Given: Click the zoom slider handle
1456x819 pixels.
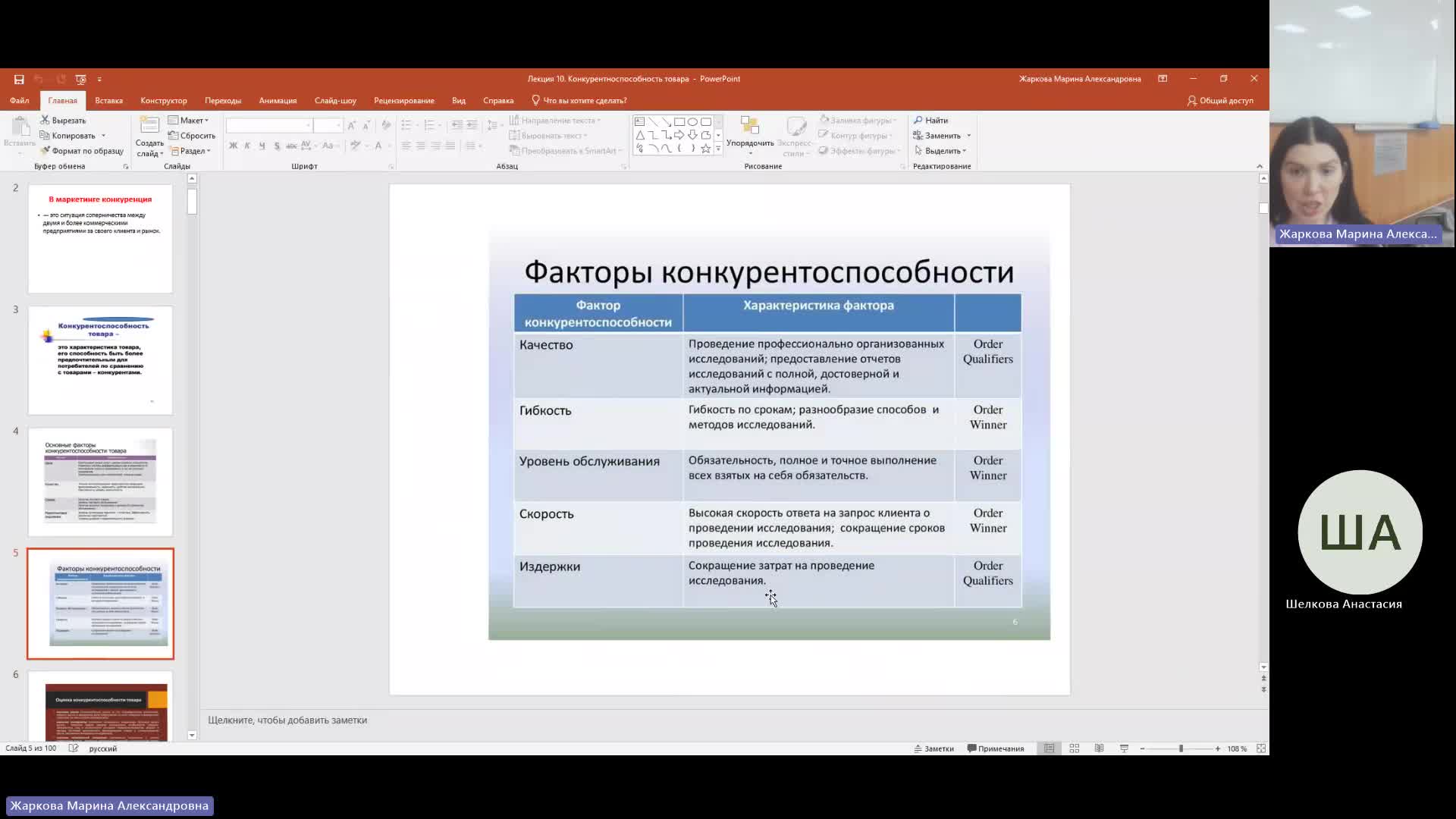Looking at the screenshot, I should click(x=1181, y=748).
